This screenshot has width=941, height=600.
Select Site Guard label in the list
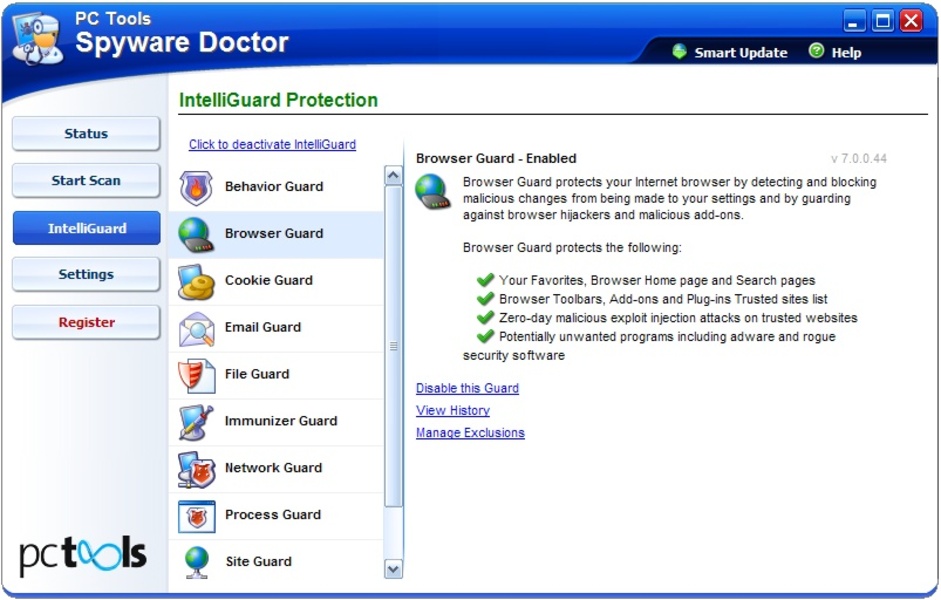pyautogui.click(x=259, y=561)
